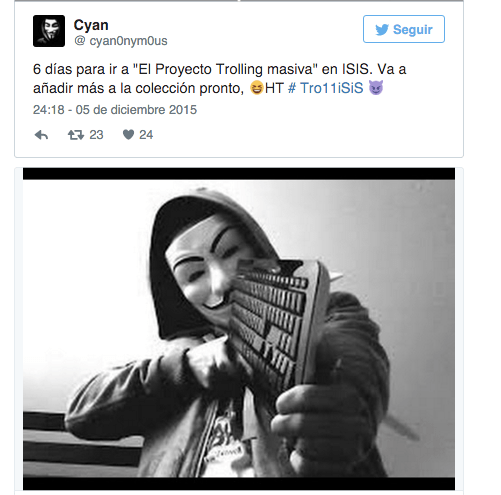The image size is (501, 495).
Task: View the 24 likes count
Action: (146, 135)
